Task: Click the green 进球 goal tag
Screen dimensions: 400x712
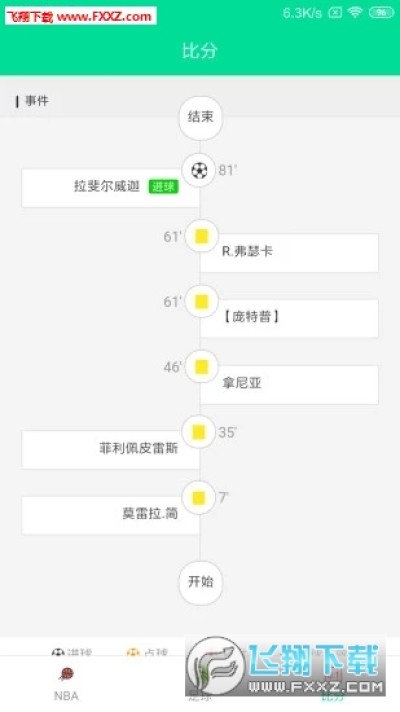Action: (x=163, y=187)
